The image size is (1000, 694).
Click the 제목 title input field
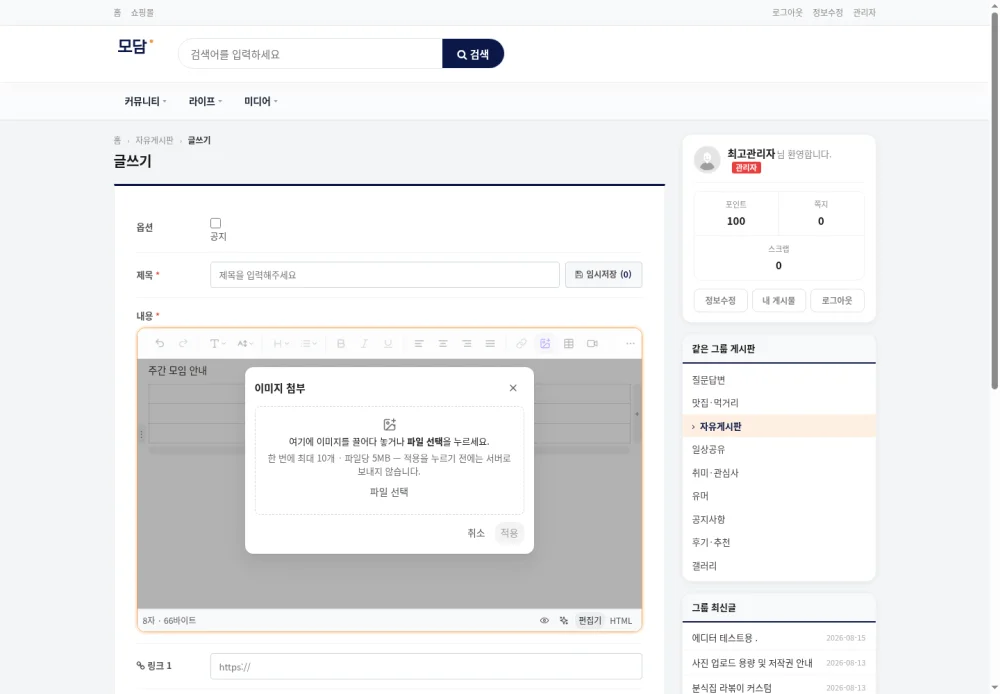[x=385, y=275]
